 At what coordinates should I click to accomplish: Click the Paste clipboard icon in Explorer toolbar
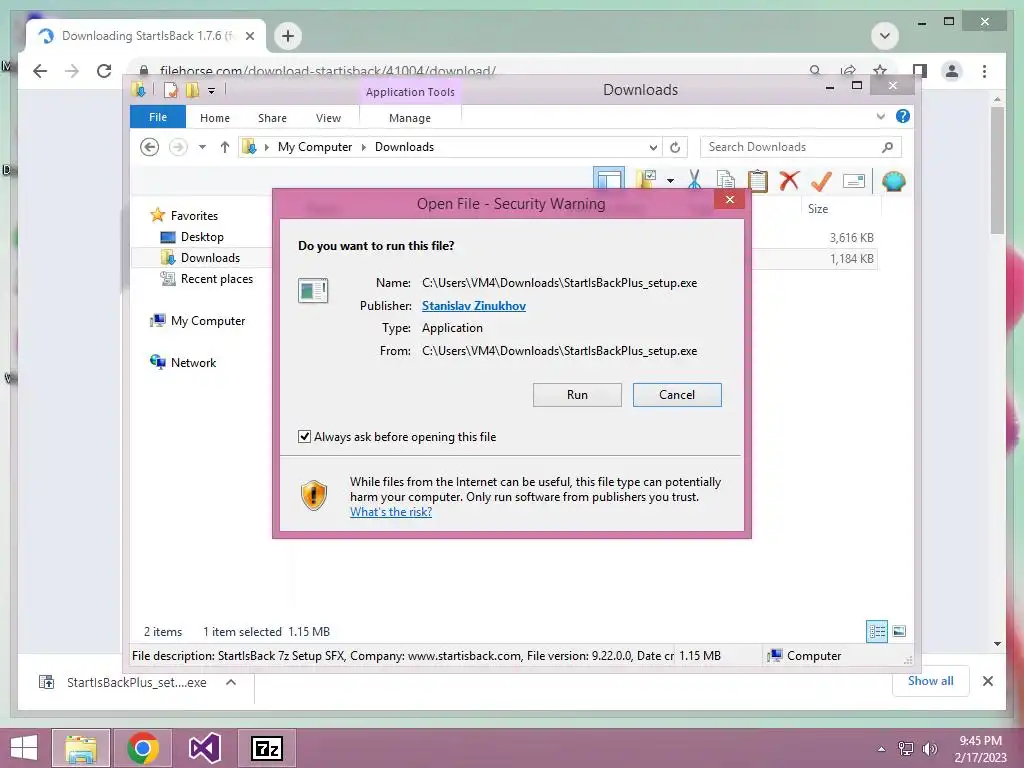pos(758,180)
